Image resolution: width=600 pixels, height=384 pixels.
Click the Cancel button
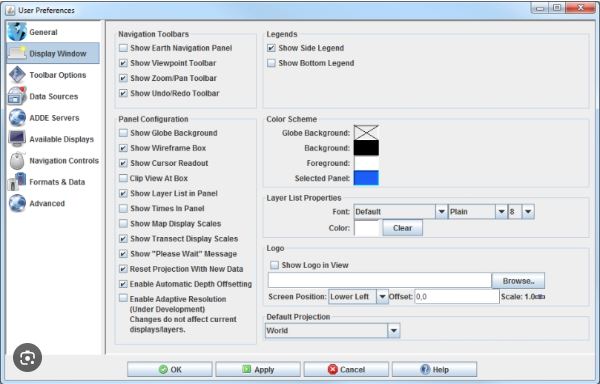[346, 369]
